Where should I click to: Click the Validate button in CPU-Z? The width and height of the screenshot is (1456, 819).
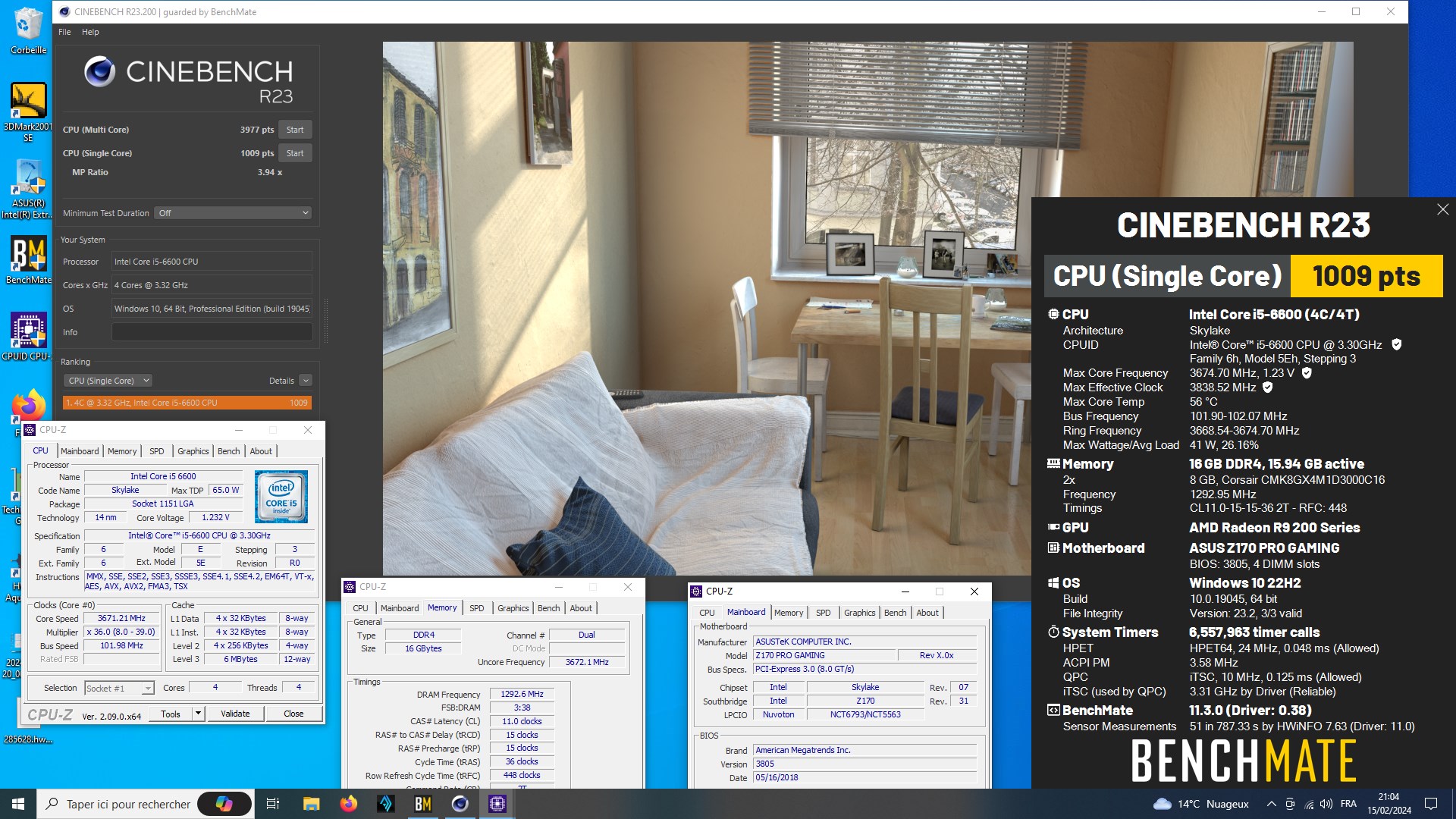click(235, 714)
